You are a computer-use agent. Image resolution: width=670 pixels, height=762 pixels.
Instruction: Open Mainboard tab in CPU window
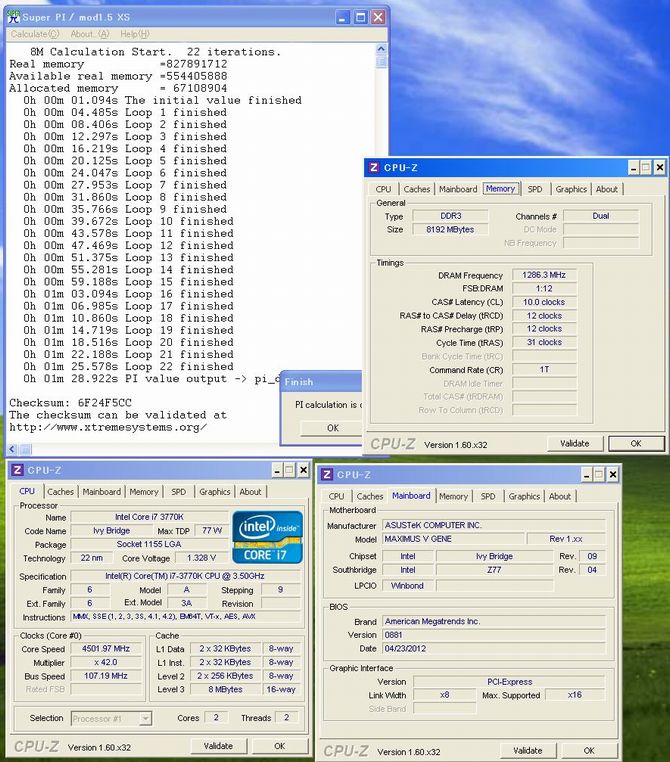coord(102,492)
